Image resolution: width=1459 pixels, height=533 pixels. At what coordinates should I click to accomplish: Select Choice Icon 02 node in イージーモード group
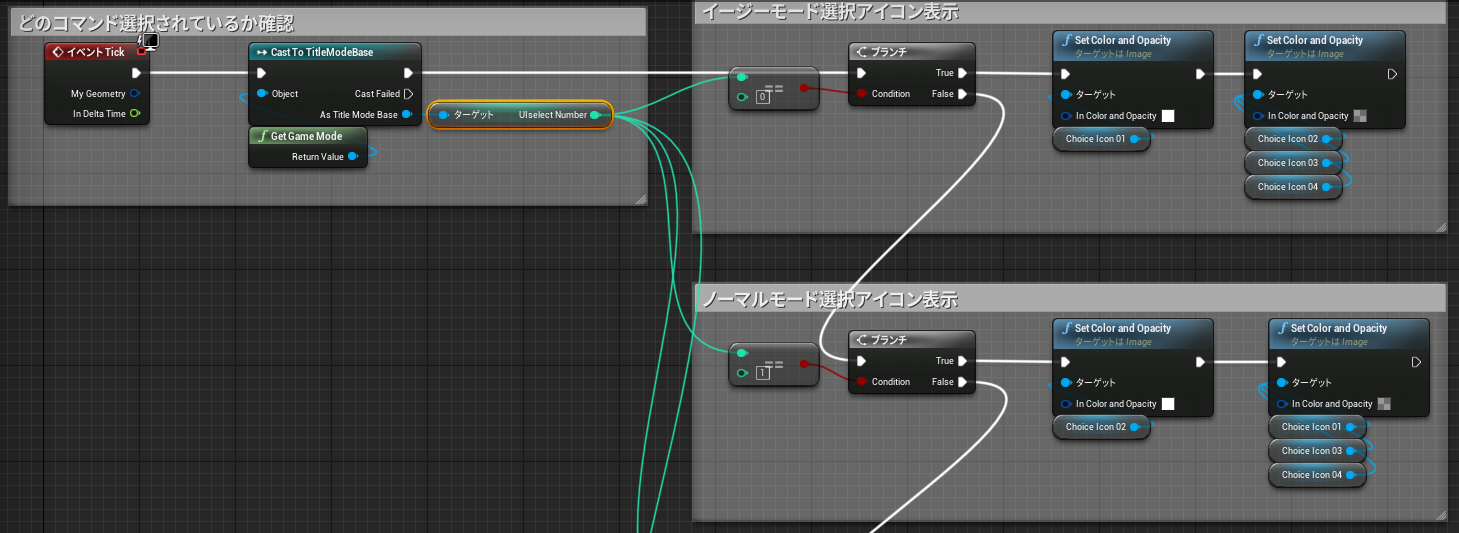point(1294,139)
